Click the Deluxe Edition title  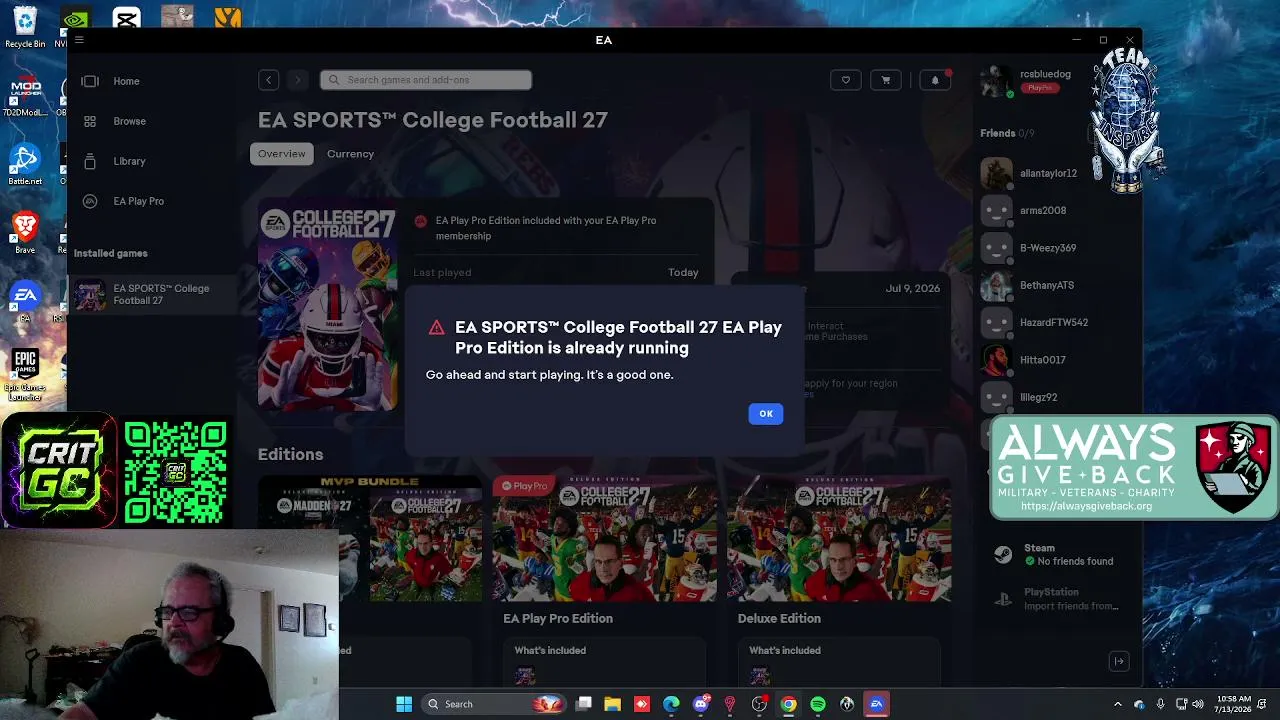779,619
